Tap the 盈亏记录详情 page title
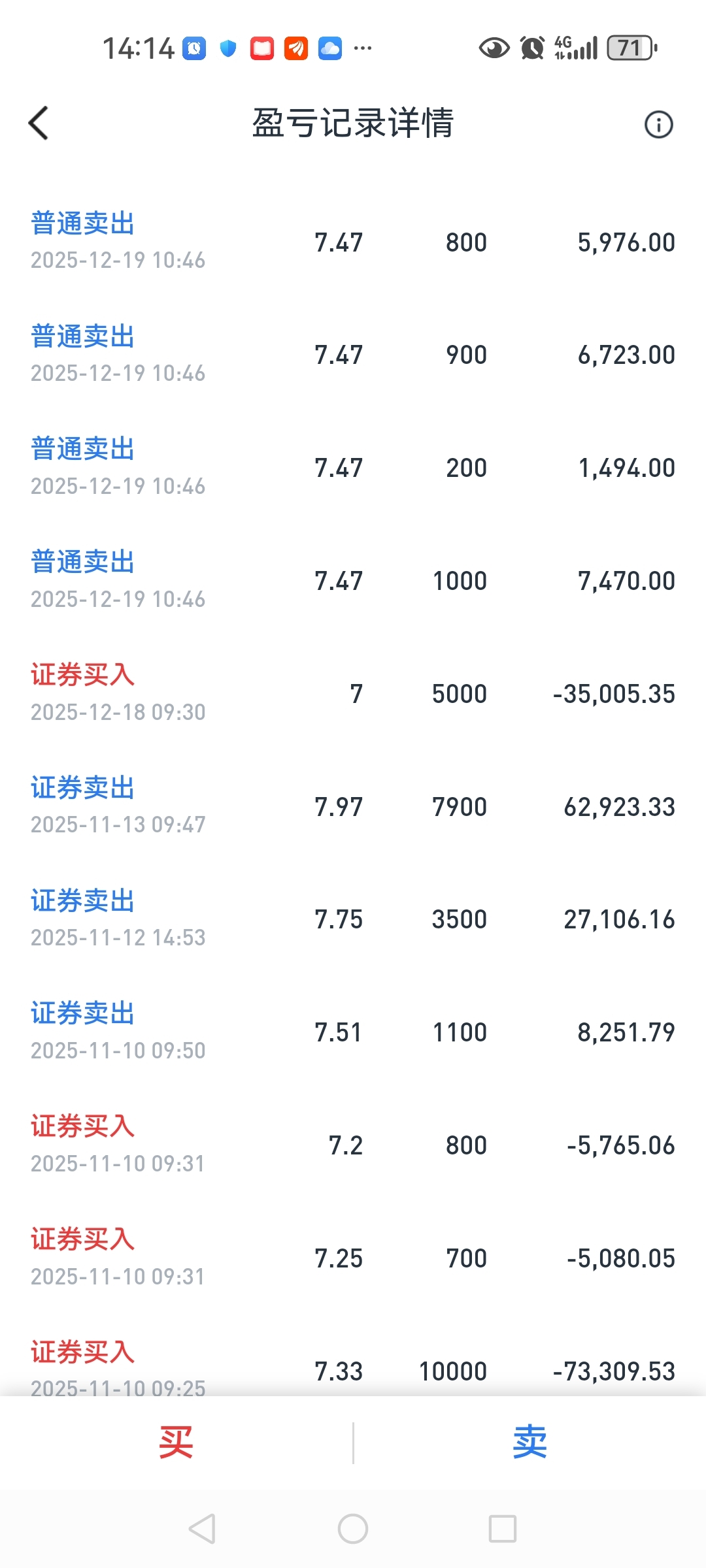 (353, 123)
